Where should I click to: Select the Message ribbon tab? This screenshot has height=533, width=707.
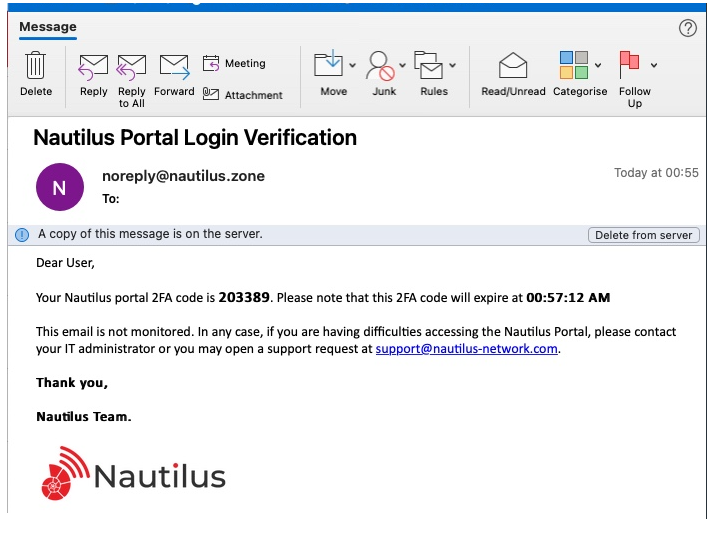48,27
